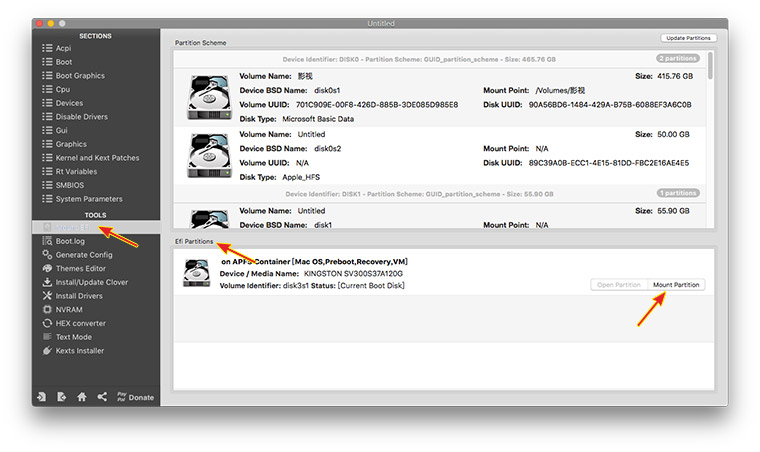Click the 1 partitions badge
This screenshot has width=760, height=452.
click(678, 193)
